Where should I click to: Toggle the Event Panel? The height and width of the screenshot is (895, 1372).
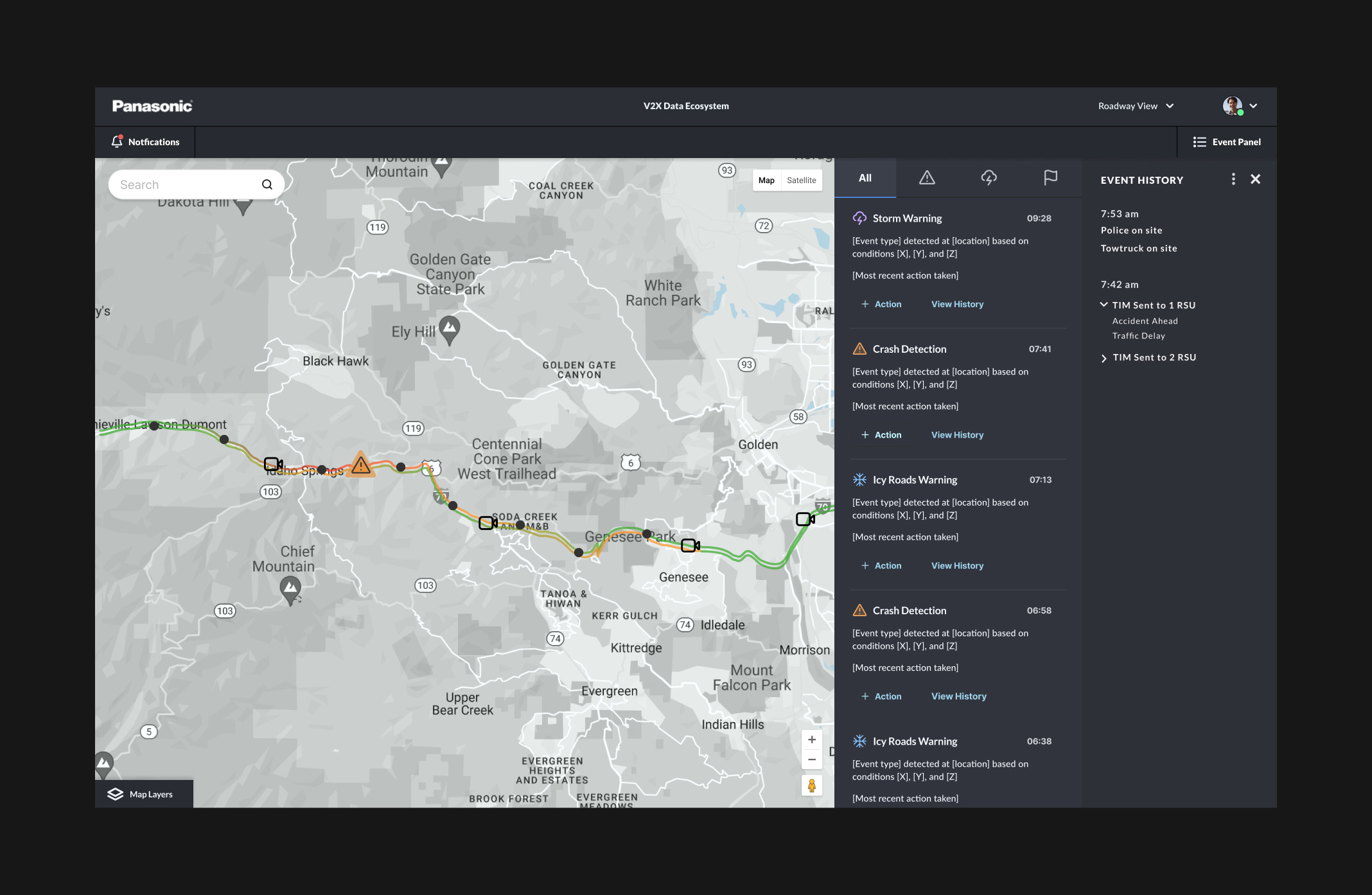[x=1226, y=142]
